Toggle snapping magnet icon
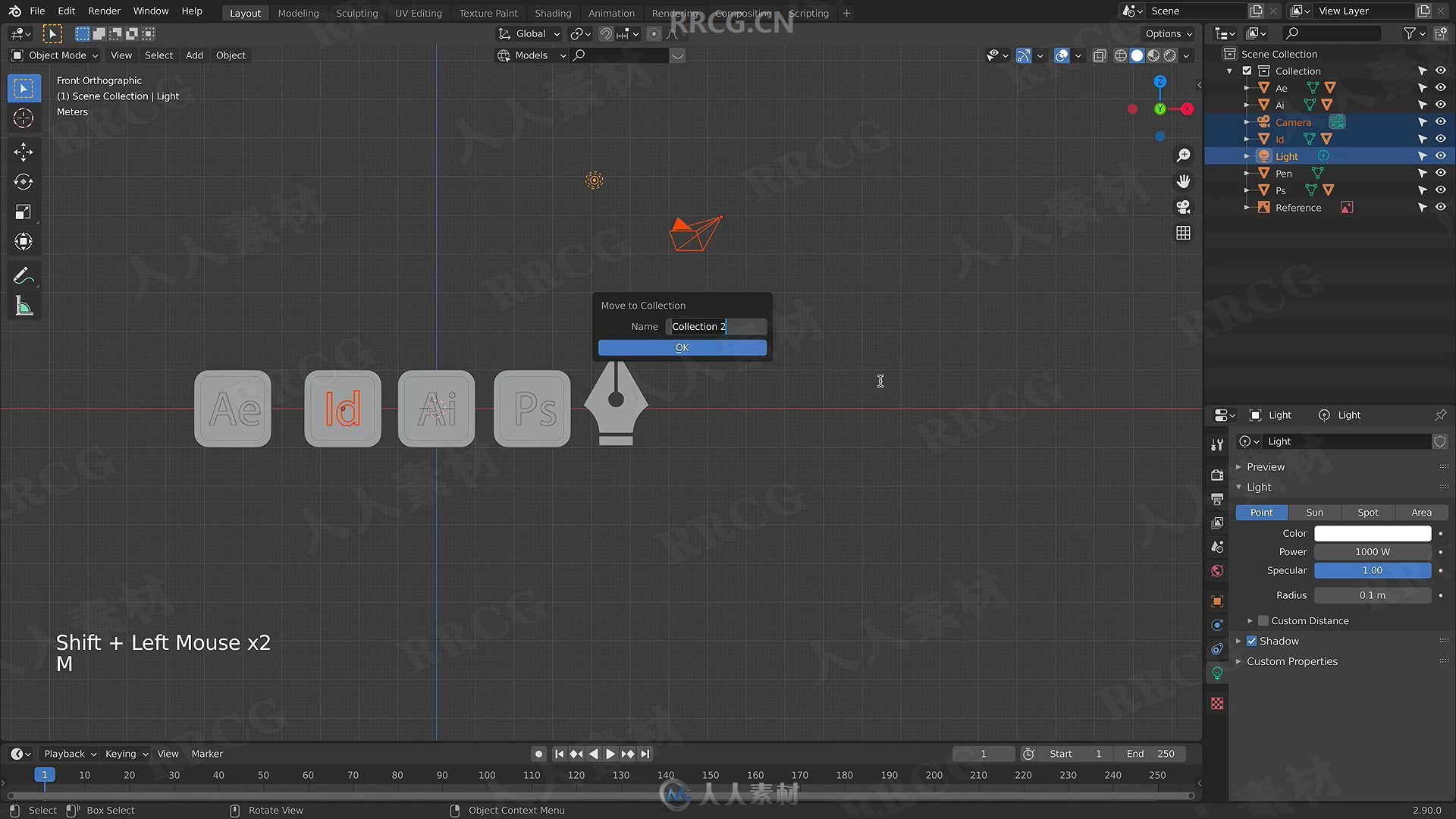Screen dimensions: 1456x819 (x=605, y=33)
